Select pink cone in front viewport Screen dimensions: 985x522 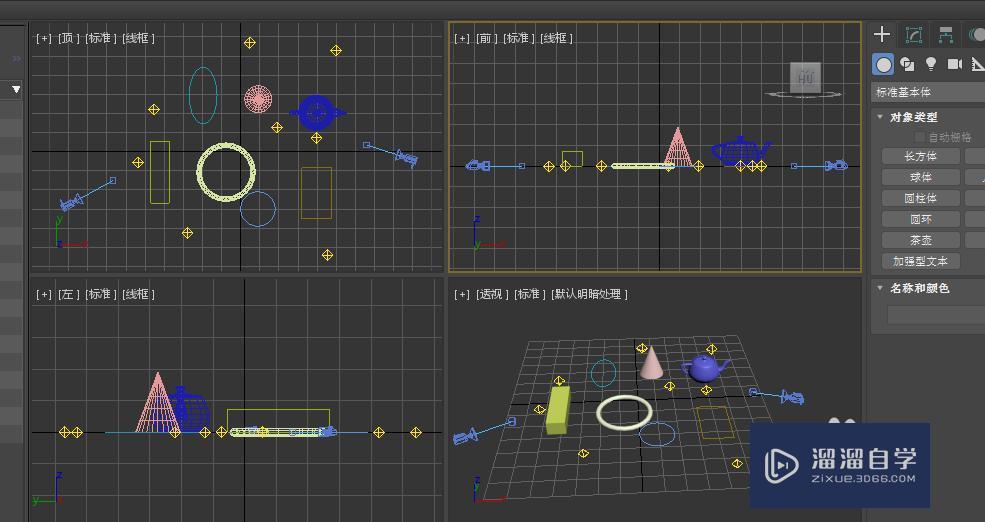point(678,148)
